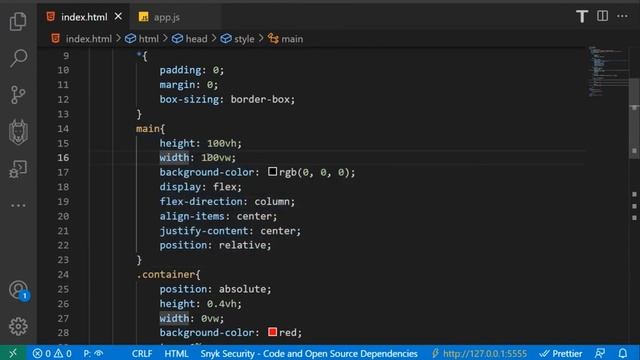Place cursor on 'position: absolute;'
Screen dimensions: 640x360
[x=215, y=289]
